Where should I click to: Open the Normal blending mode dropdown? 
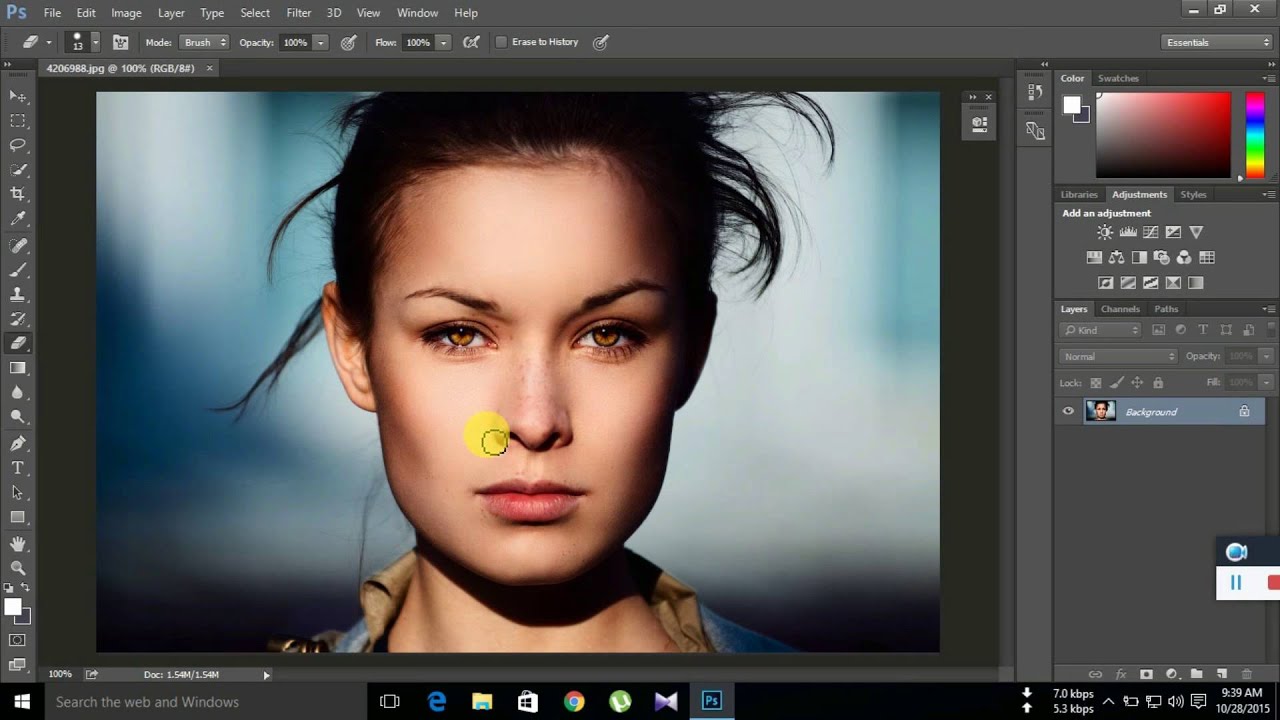(x=1118, y=356)
